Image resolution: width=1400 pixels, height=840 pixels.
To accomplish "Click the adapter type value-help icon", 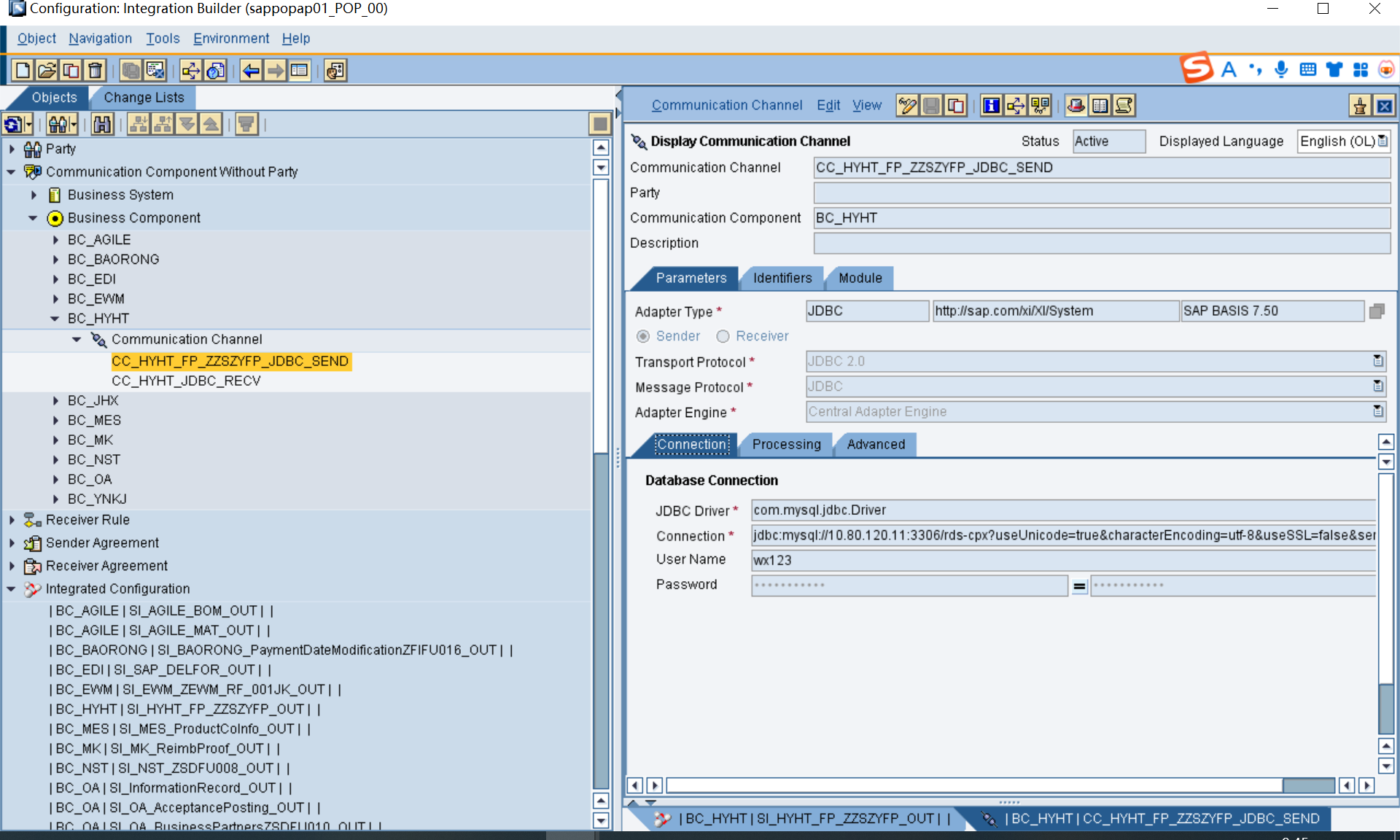I will click(1377, 311).
